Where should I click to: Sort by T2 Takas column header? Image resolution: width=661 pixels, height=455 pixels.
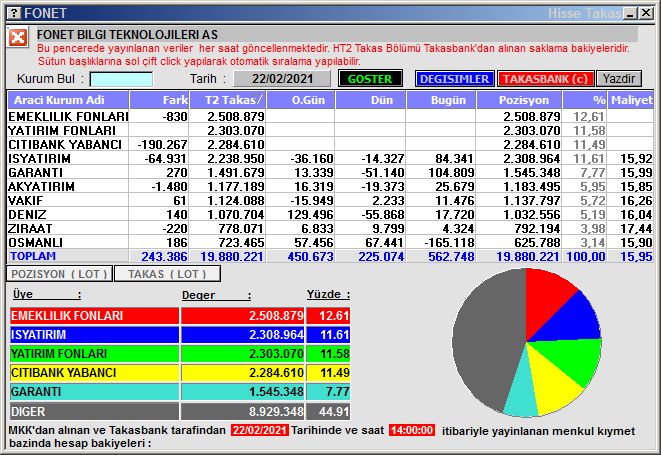click(x=228, y=100)
